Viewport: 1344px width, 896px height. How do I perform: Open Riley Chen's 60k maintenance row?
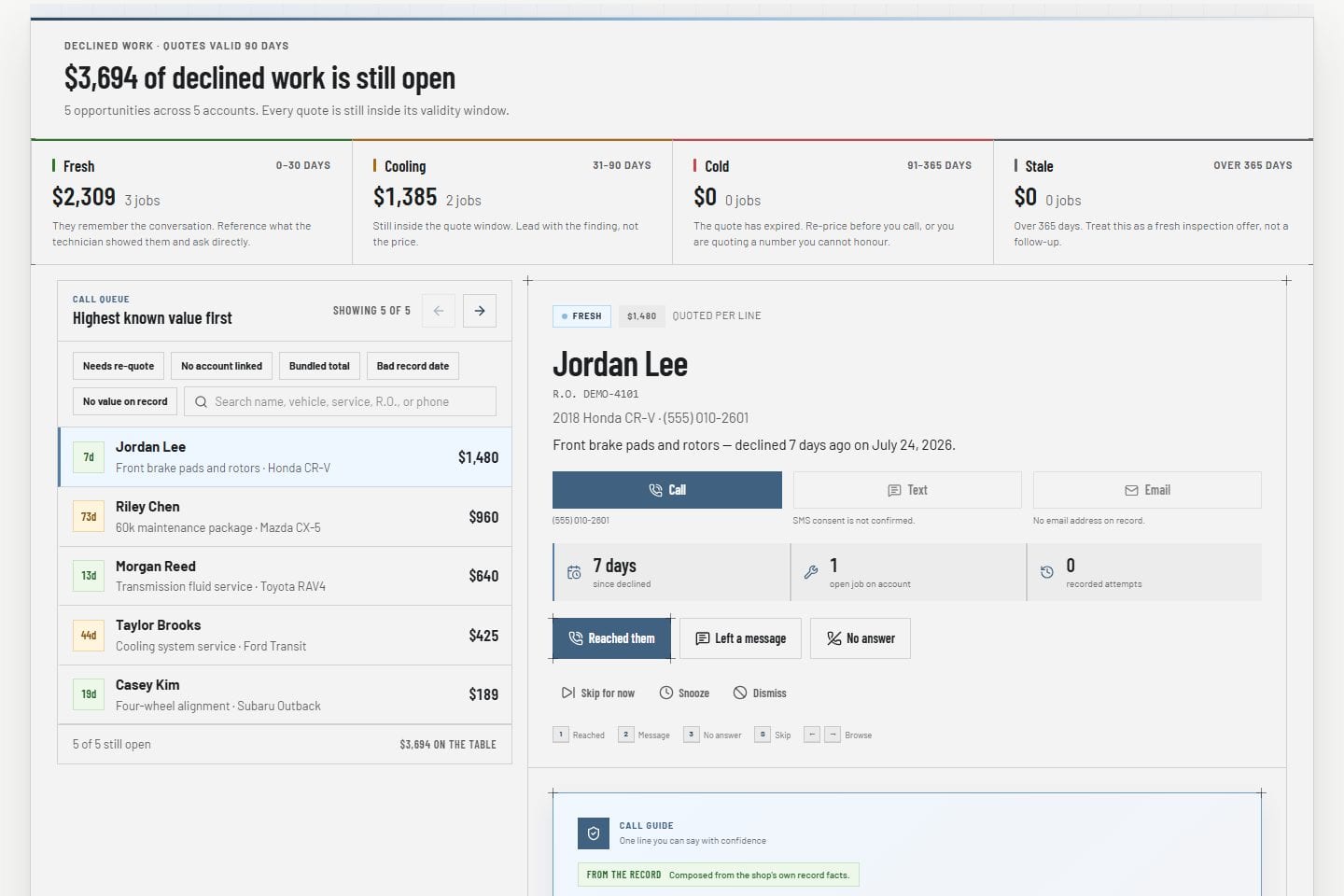tap(285, 517)
